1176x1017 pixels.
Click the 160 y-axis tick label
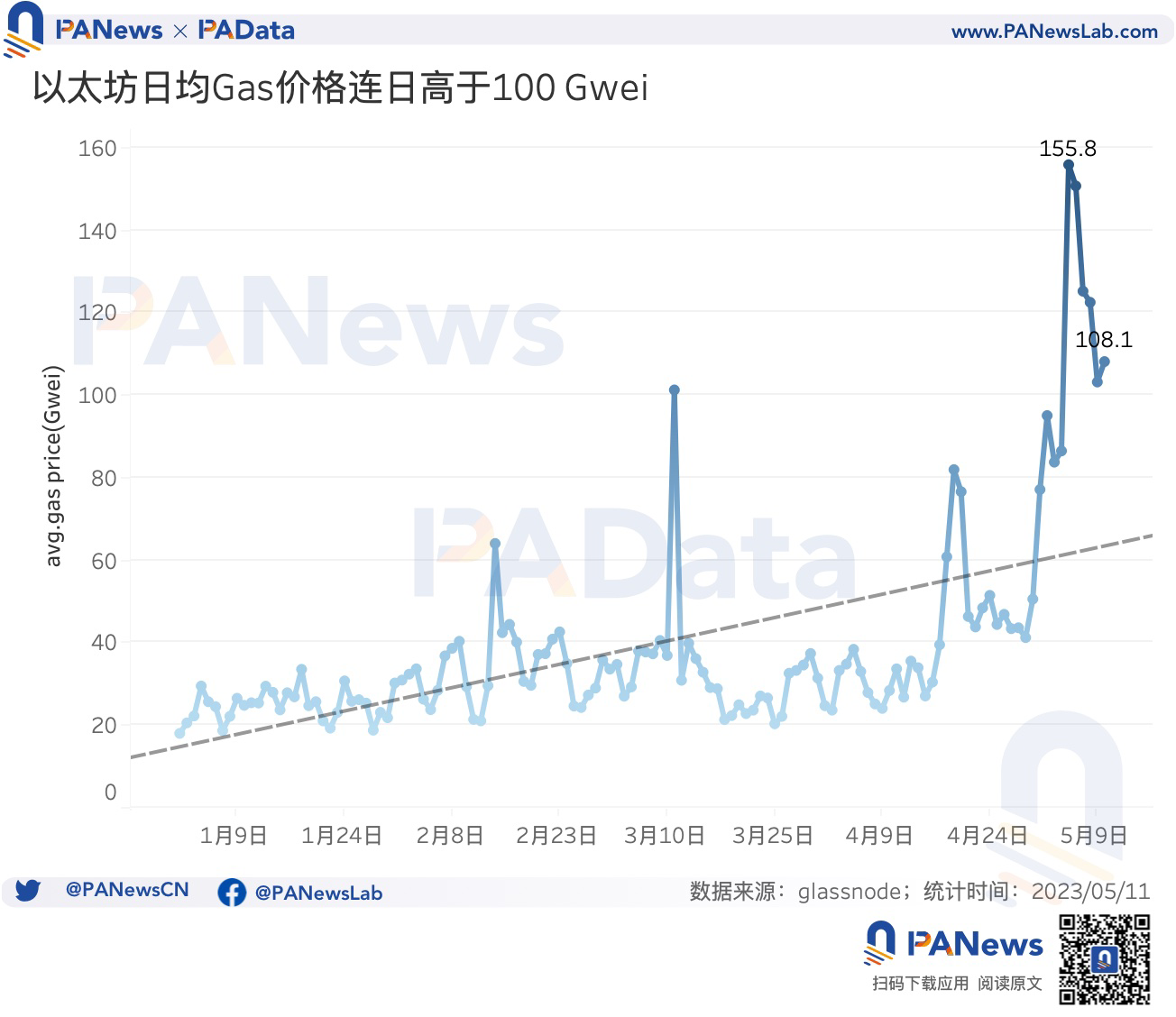pyautogui.click(x=97, y=149)
